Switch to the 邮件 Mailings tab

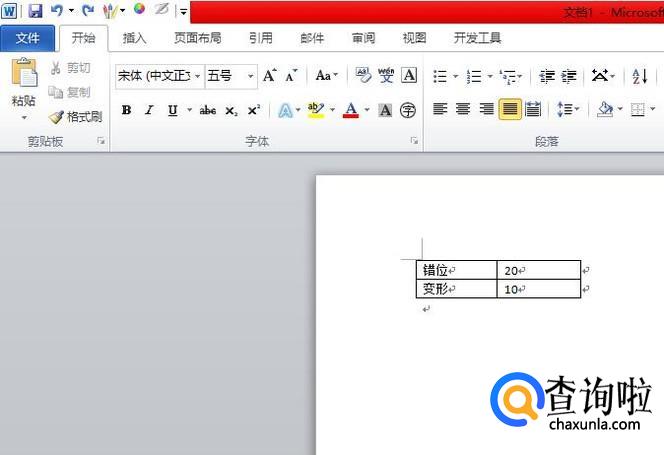(x=312, y=38)
